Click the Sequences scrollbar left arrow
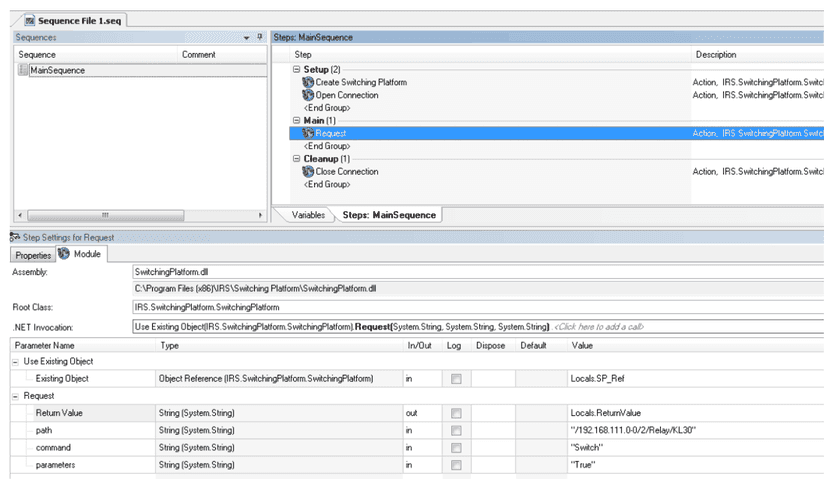833x488 pixels. (20, 215)
